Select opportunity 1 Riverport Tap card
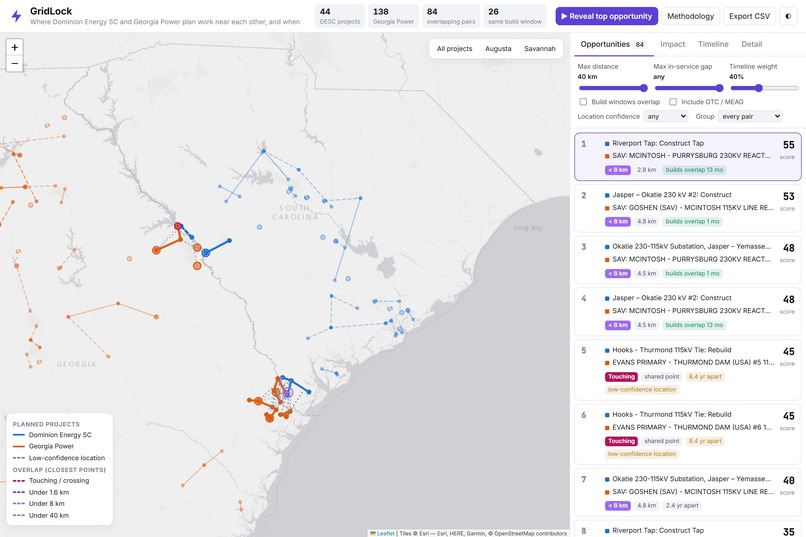The height and width of the screenshot is (537, 806). point(688,156)
